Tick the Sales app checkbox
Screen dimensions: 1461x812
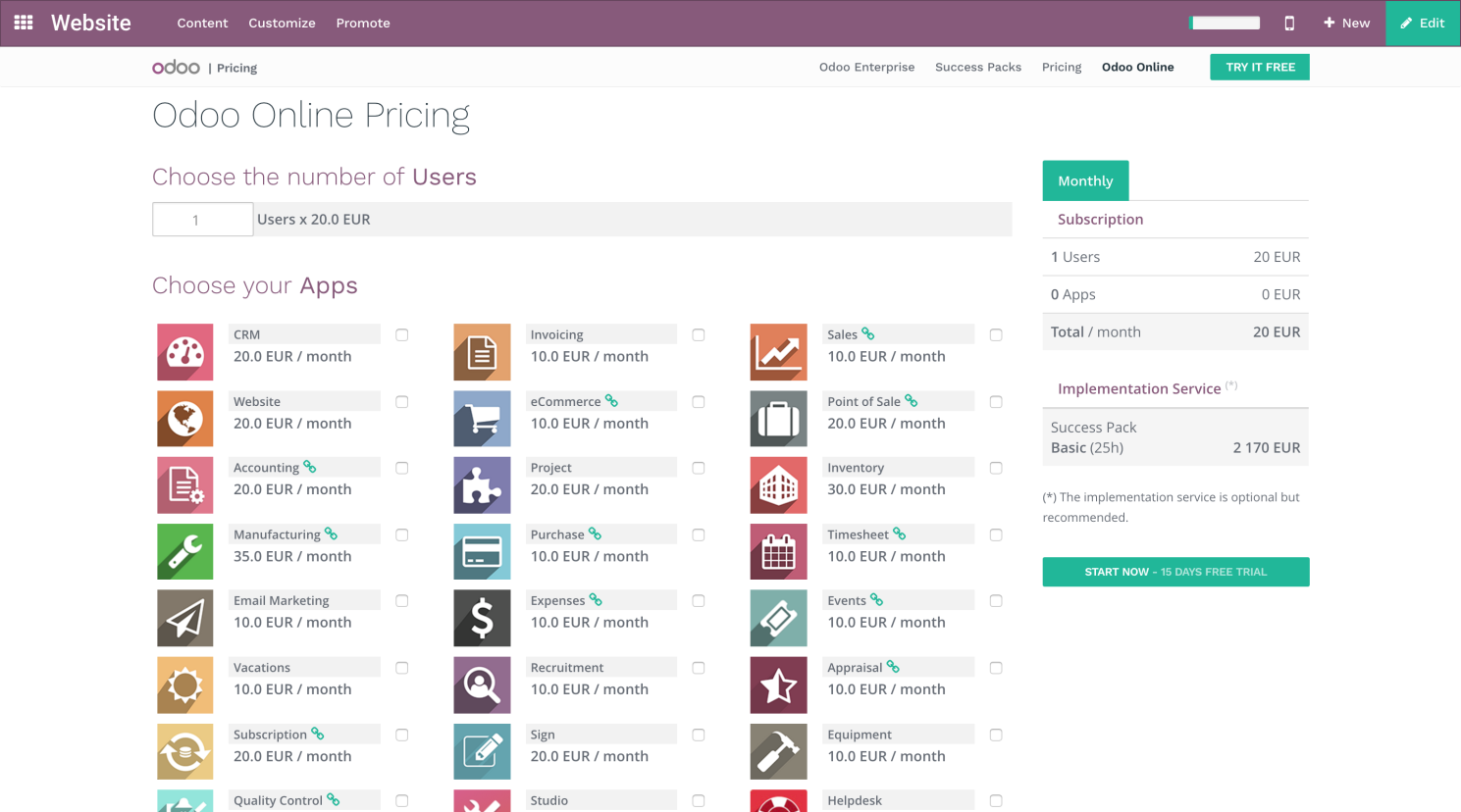pyautogui.click(x=996, y=334)
